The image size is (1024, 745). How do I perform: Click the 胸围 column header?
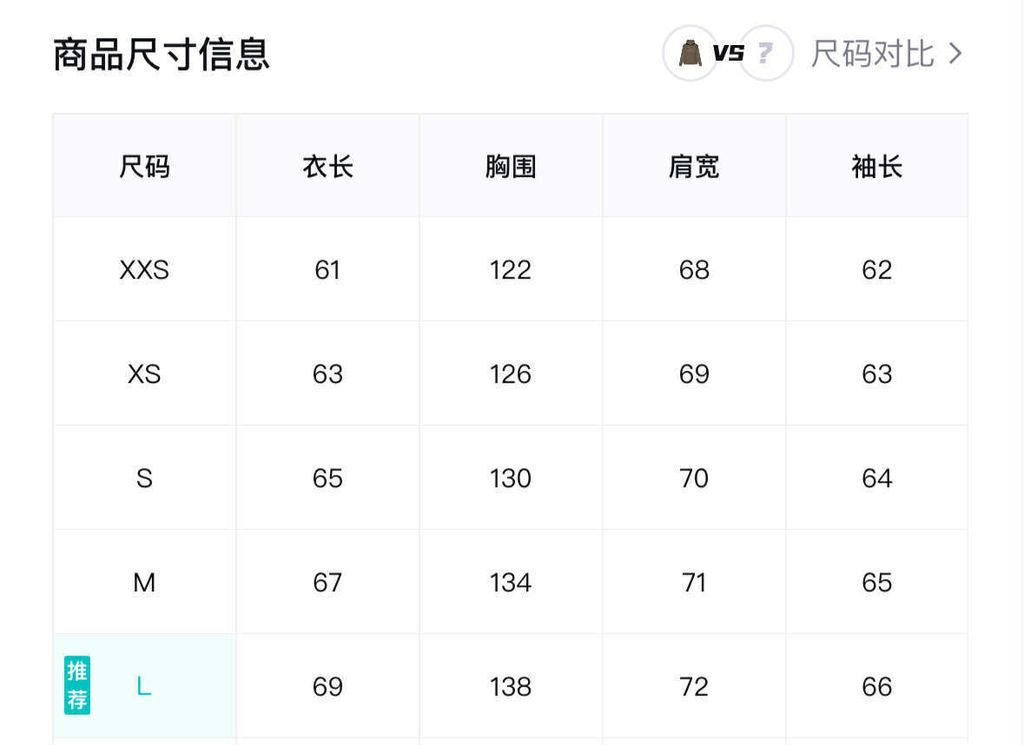pos(510,166)
